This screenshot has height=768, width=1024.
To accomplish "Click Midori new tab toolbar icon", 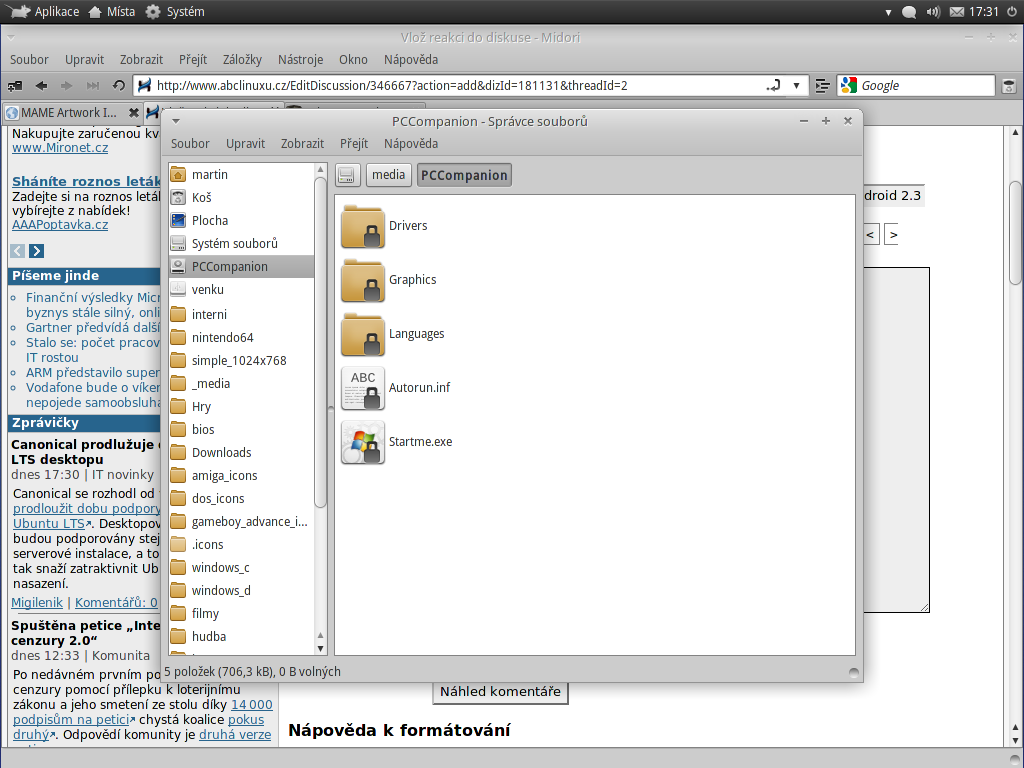I will point(14,86).
